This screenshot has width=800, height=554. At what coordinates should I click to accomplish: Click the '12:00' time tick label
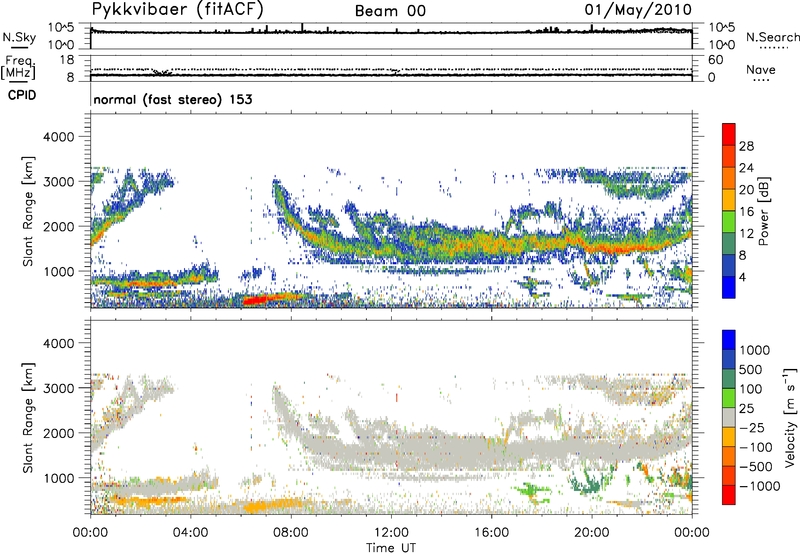391,533
